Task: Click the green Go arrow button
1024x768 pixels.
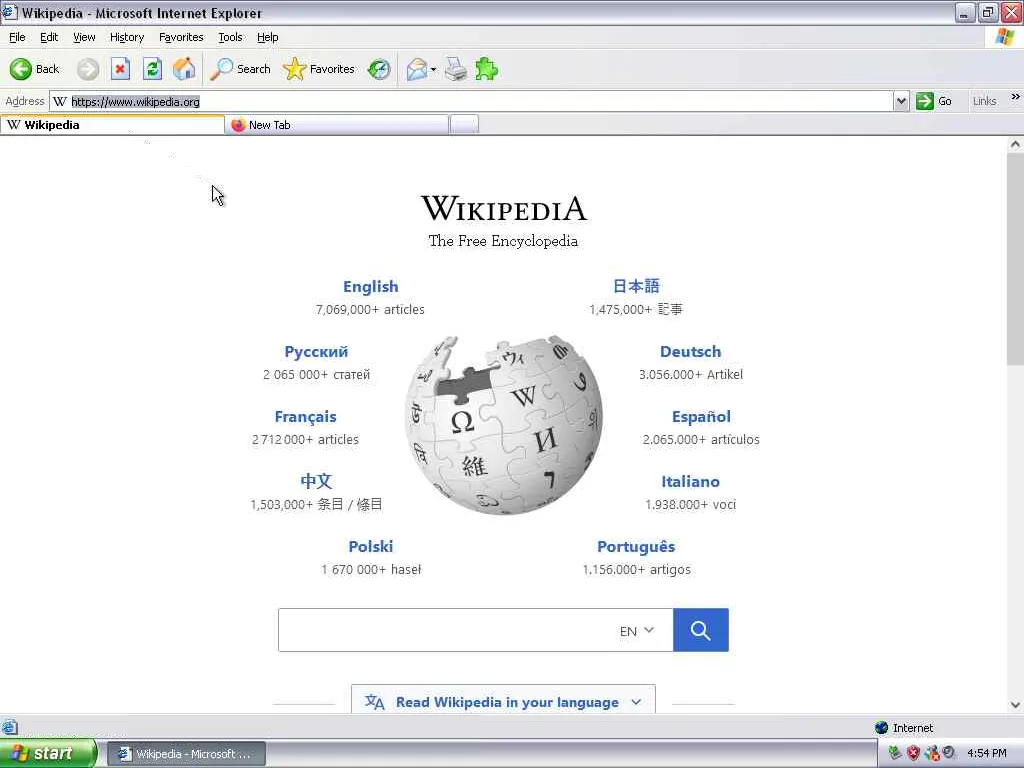Action: click(934, 101)
